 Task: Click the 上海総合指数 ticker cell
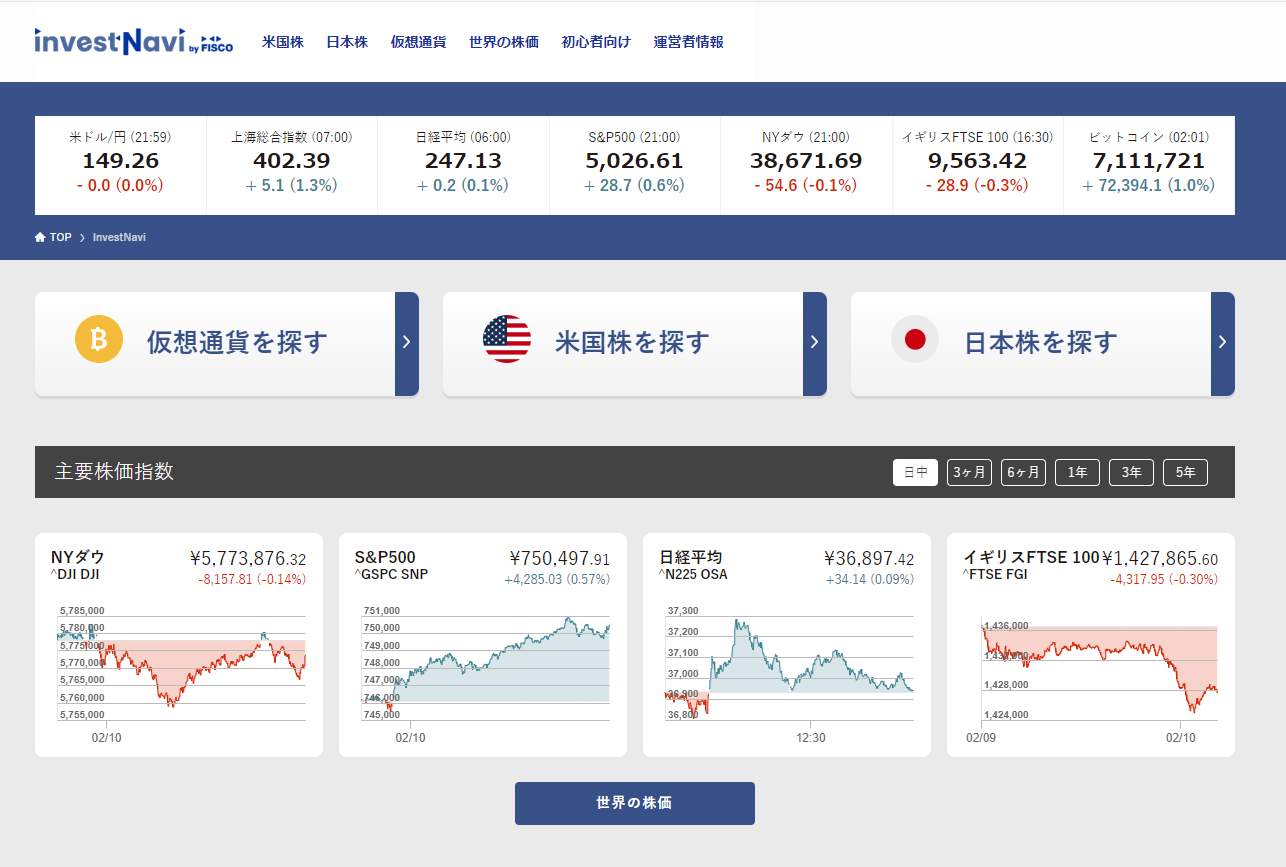point(292,165)
